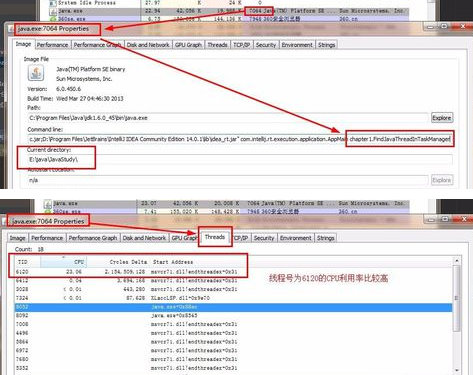473x375 pixels.
Task: Select java.exe row behind the thread list window
Action: click(x=227, y=203)
